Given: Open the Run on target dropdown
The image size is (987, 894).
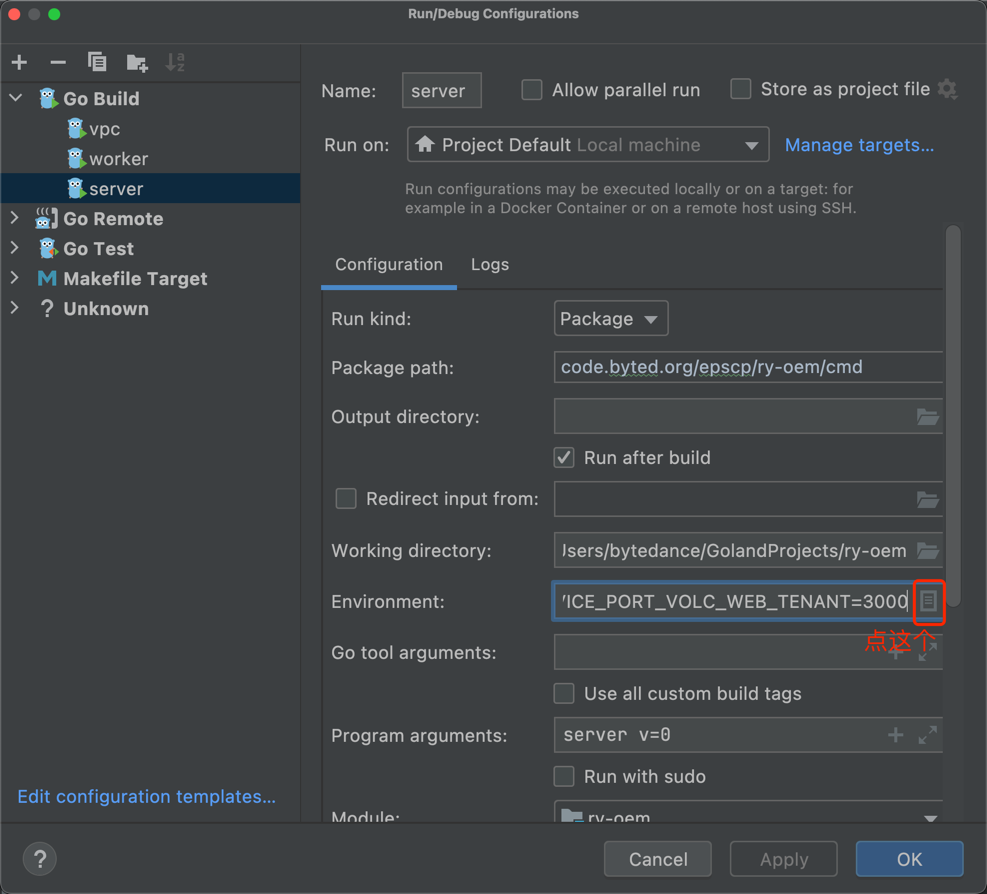Looking at the screenshot, I should click(x=588, y=145).
